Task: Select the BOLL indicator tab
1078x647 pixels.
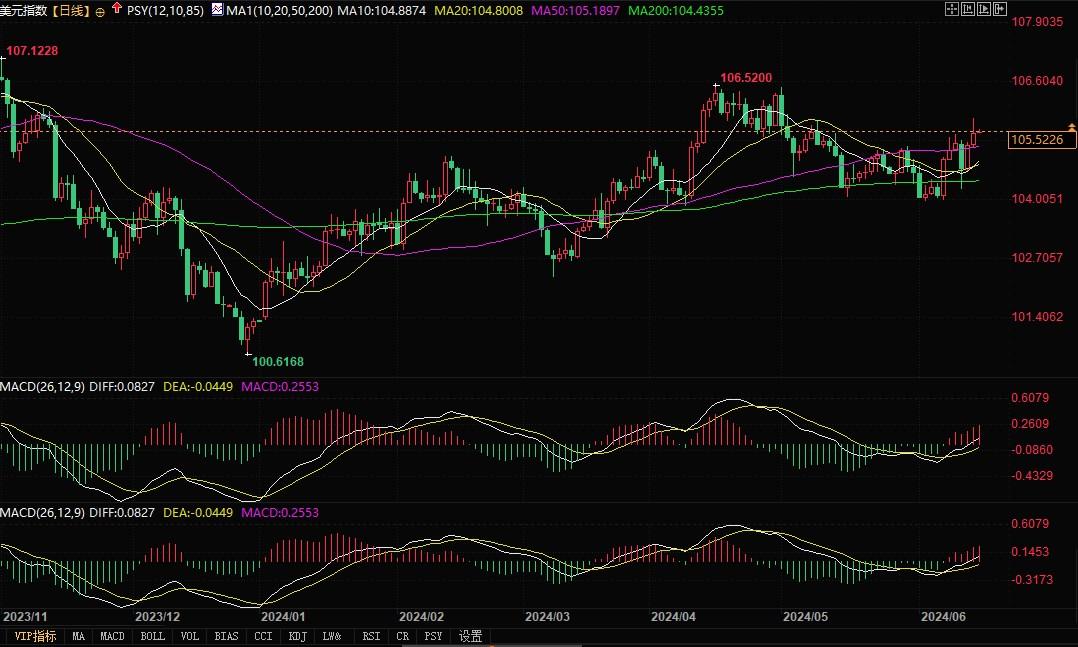Action: (153, 636)
